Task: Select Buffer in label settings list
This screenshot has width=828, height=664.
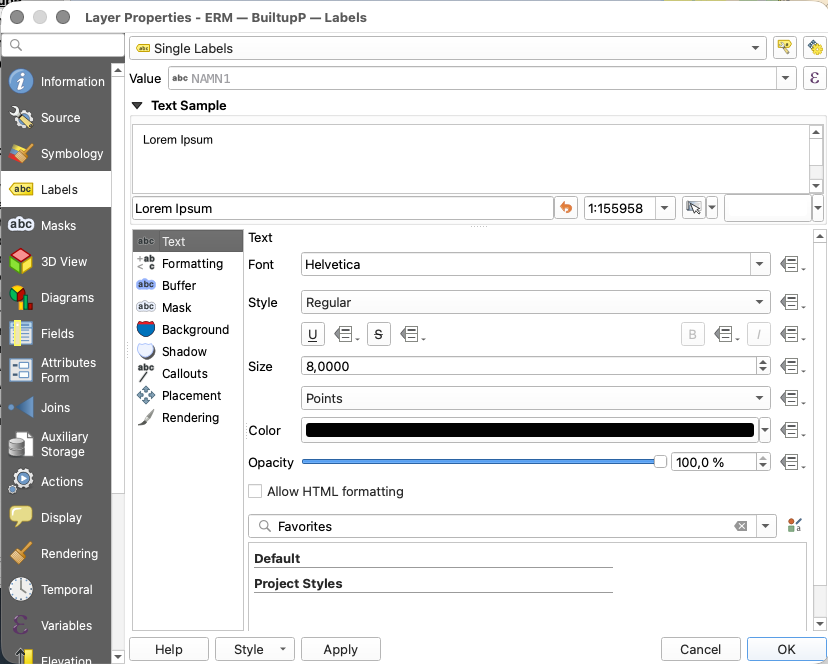Action: click(x=179, y=286)
